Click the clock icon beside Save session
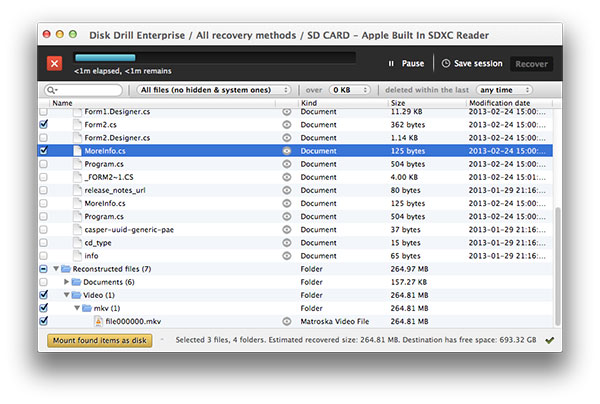 click(x=446, y=64)
